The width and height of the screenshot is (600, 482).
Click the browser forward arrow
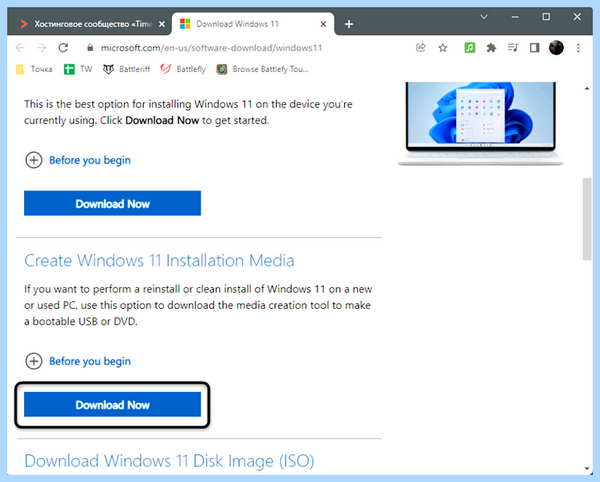point(41,48)
